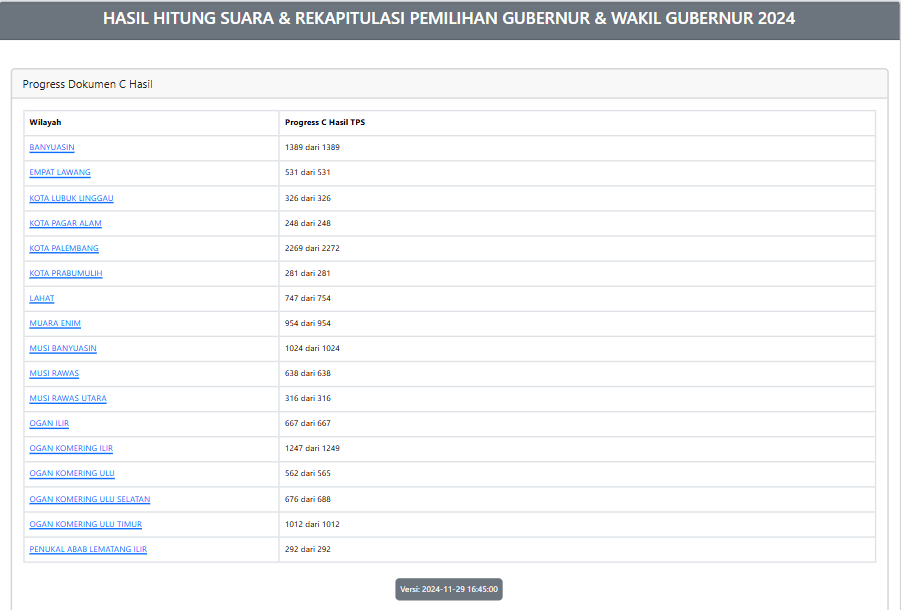
Task: Open MUSI RAWAS UTARA results
Action: 68,398
